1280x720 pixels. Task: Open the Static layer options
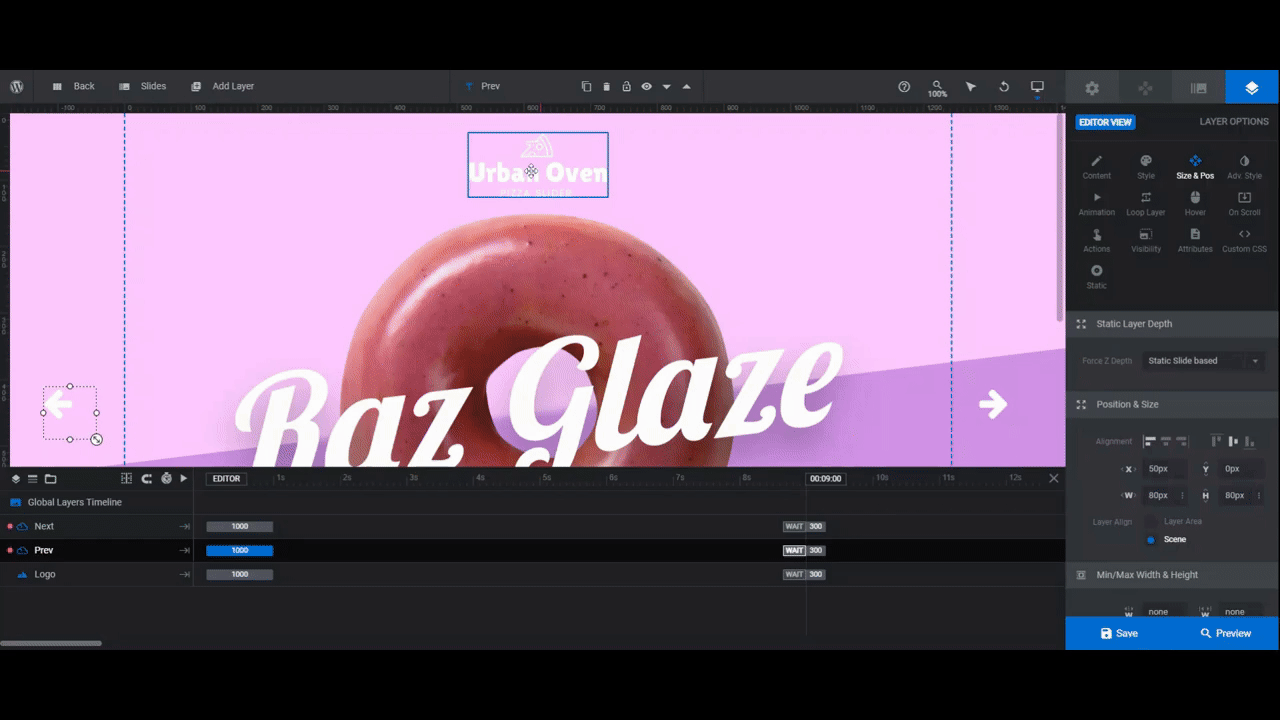pyautogui.click(x=1097, y=277)
